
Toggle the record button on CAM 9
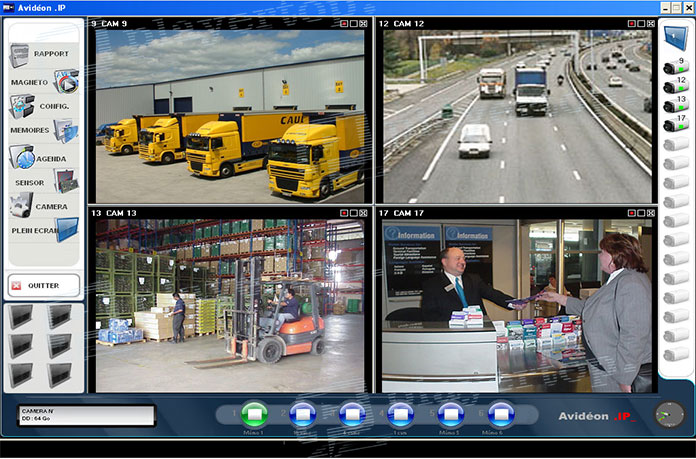pos(343,22)
